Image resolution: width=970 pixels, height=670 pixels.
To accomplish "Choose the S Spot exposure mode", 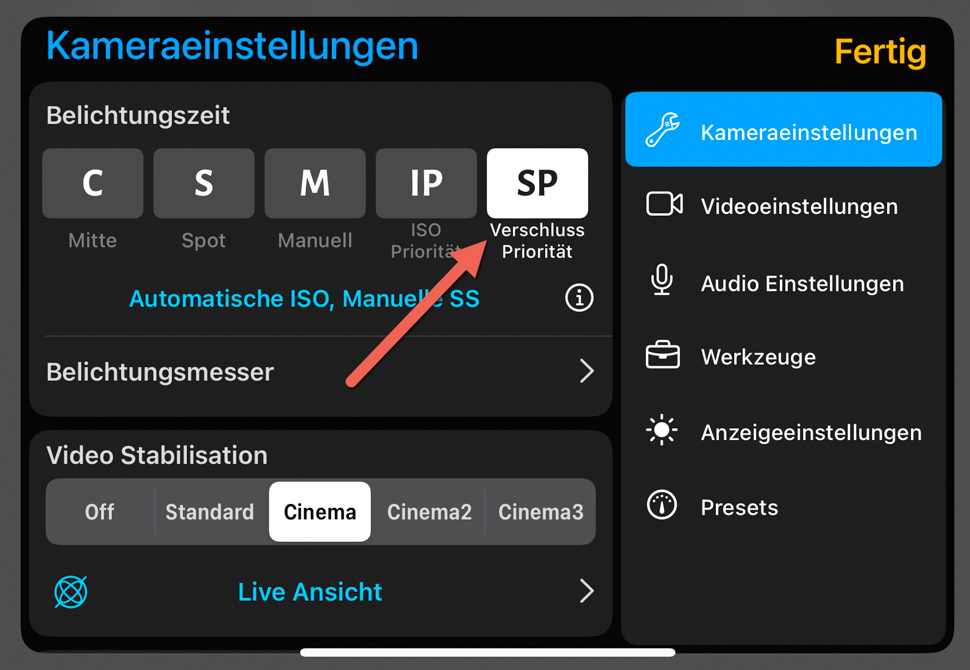I will pos(204,183).
